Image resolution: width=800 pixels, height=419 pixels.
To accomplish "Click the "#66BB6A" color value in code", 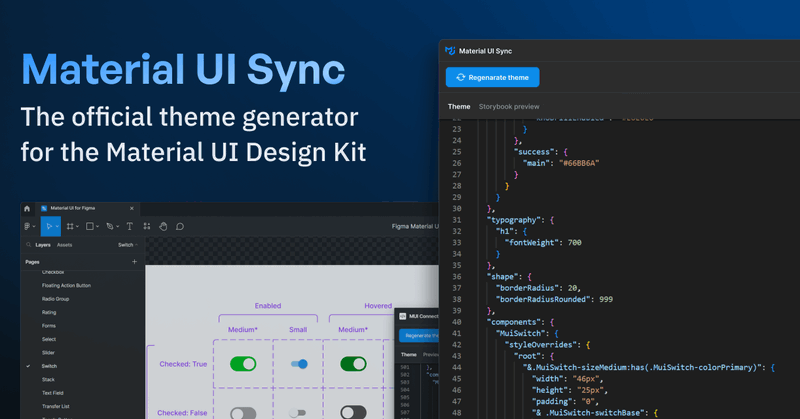I will pos(579,163).
